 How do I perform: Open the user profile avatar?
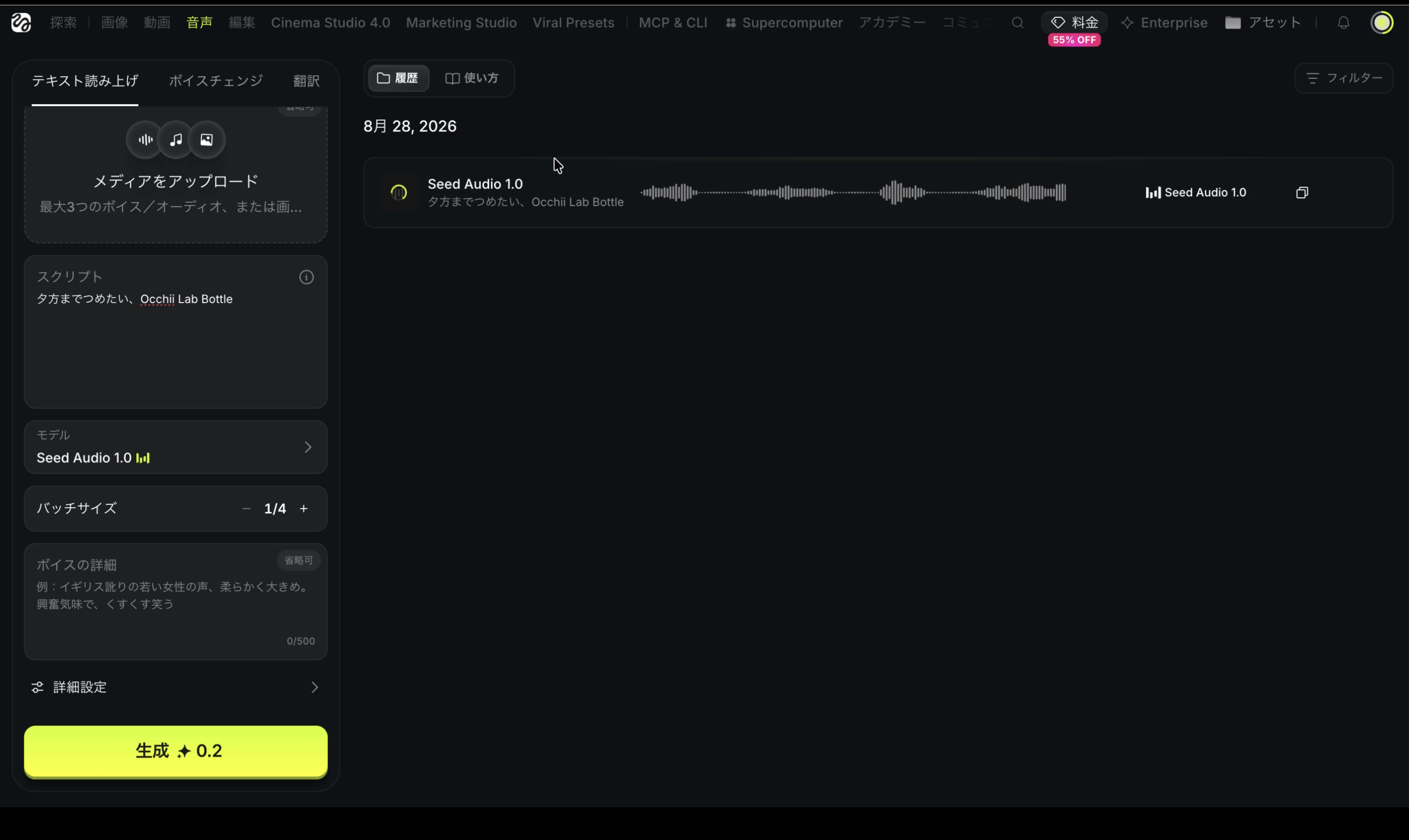tap(1382, 23)
